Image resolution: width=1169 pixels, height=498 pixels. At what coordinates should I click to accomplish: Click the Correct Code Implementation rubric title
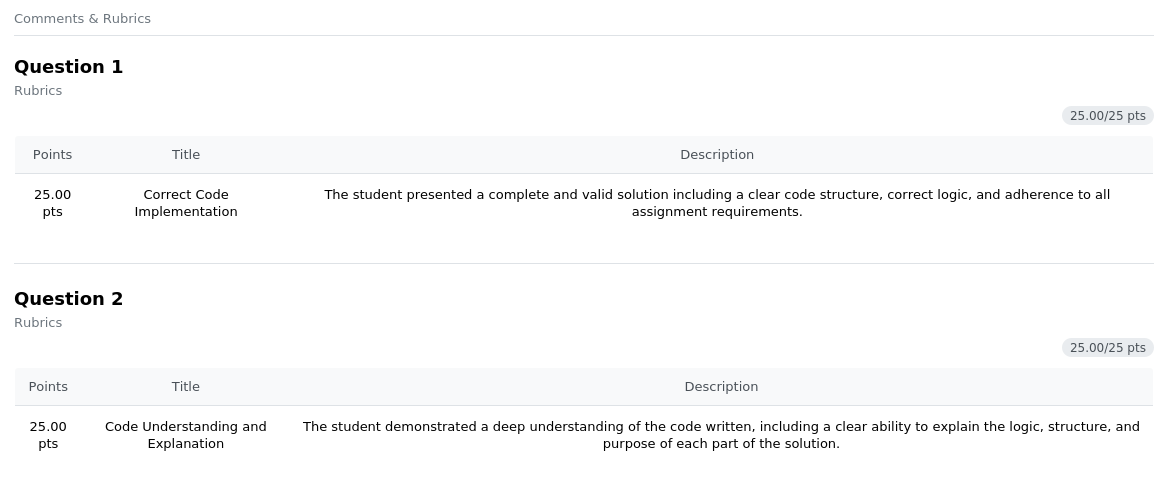(186, 203)
